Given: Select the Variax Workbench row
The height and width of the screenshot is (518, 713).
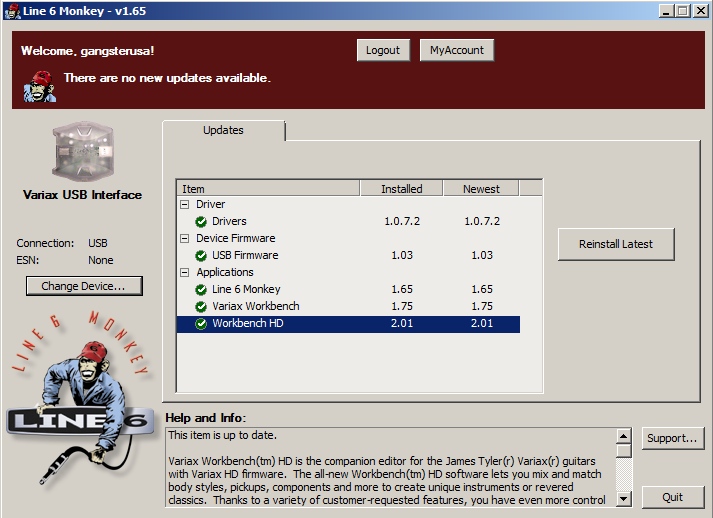Looking at the screenshot, I should coord(348,307).
